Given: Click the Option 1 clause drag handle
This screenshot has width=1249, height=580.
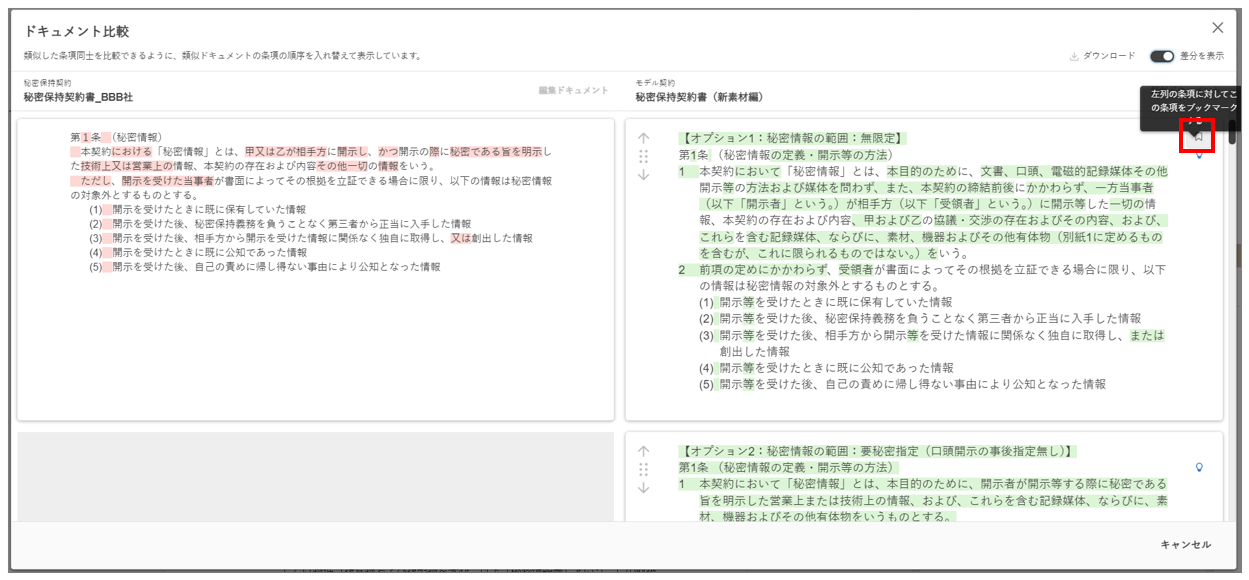Looking at the screenshot, I should (x=643, y=156).
